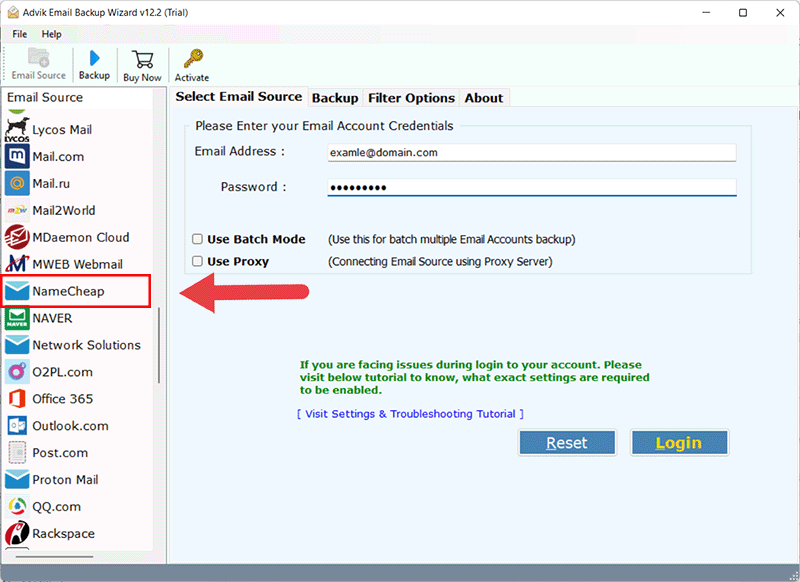The width and height of the screenshot is (800, 582).
Task: Enable Use Proxy checkbox
Action: 197,261
